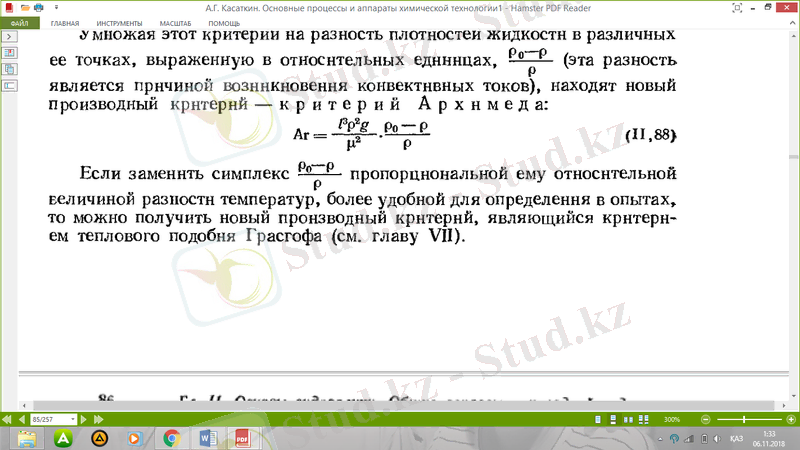Open the page thumbnails sidebar panel
800x450 pixels.
(x=9, y=53)
